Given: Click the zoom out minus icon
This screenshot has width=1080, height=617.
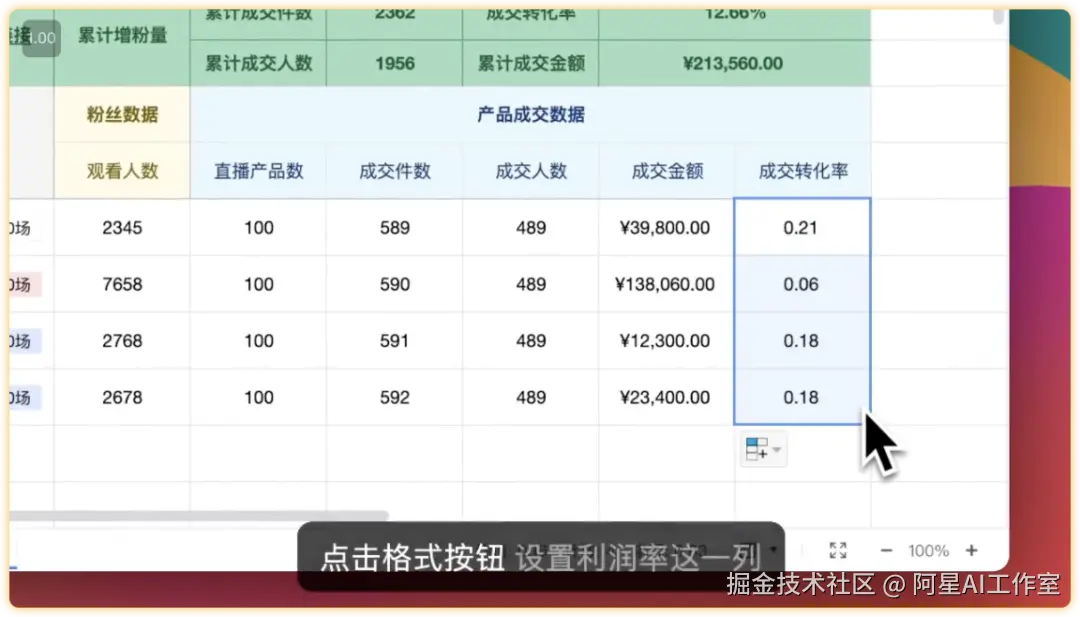Looking at the screenshot, I should tap(886, 549).
